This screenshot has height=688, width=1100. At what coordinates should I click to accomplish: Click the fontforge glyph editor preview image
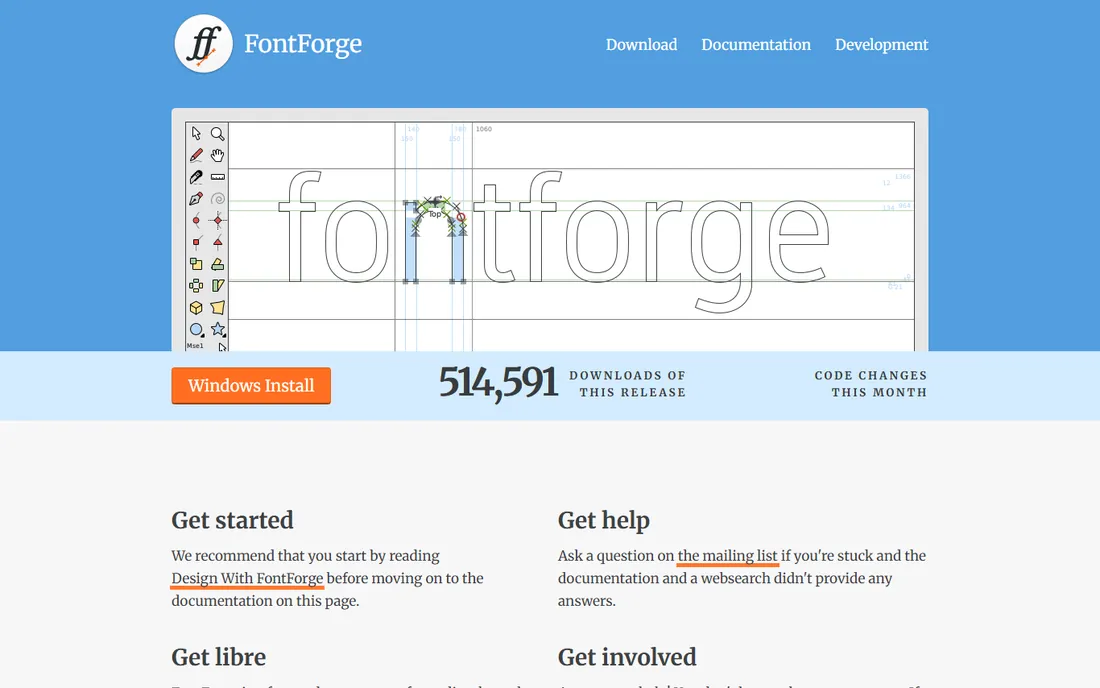click(x=550, y=230)
